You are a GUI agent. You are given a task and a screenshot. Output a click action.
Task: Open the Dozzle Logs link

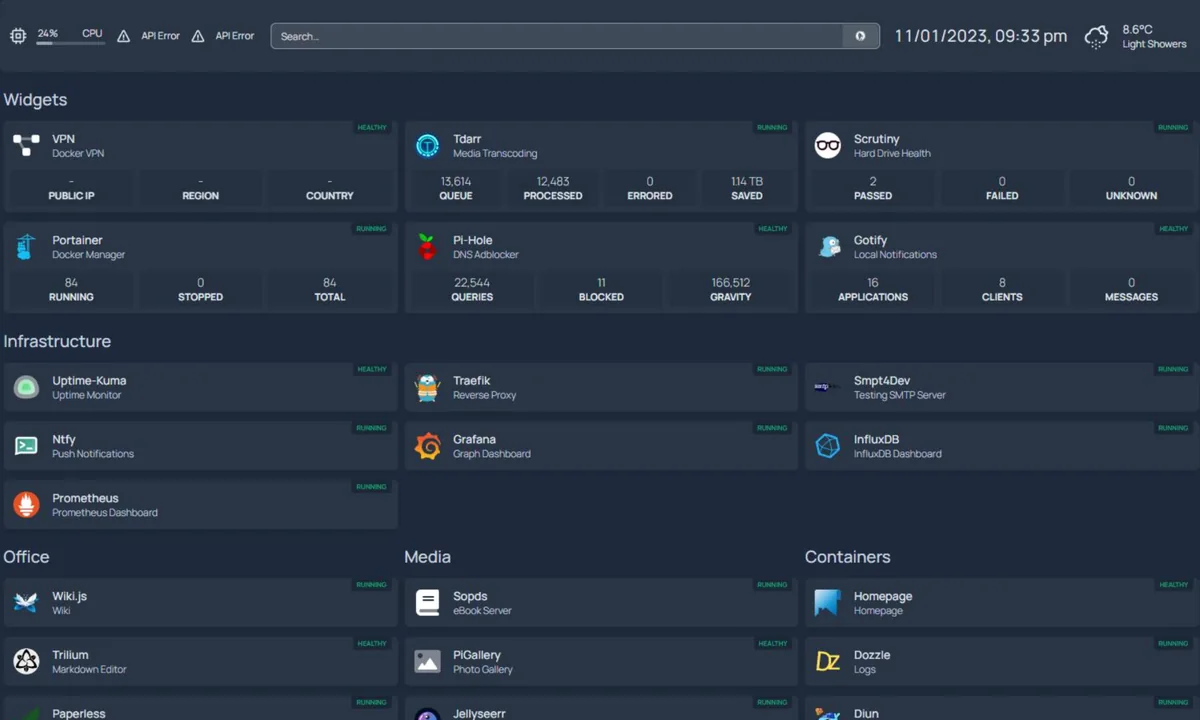[872, 661]
